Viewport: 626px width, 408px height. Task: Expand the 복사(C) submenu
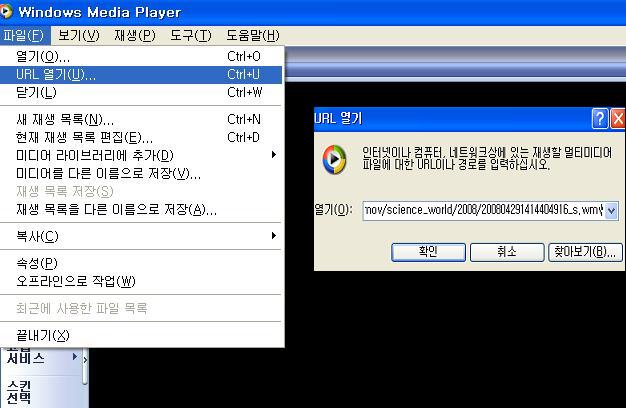(x=141, y=236)
